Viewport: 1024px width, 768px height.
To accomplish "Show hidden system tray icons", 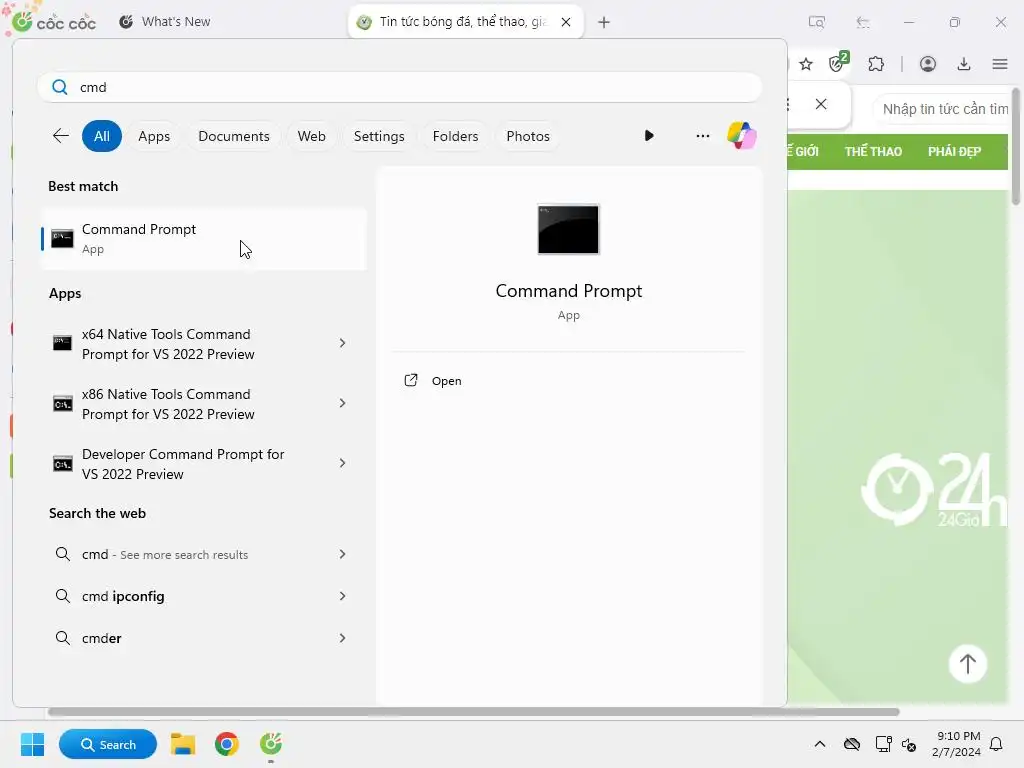I will (x=820, y=744).
